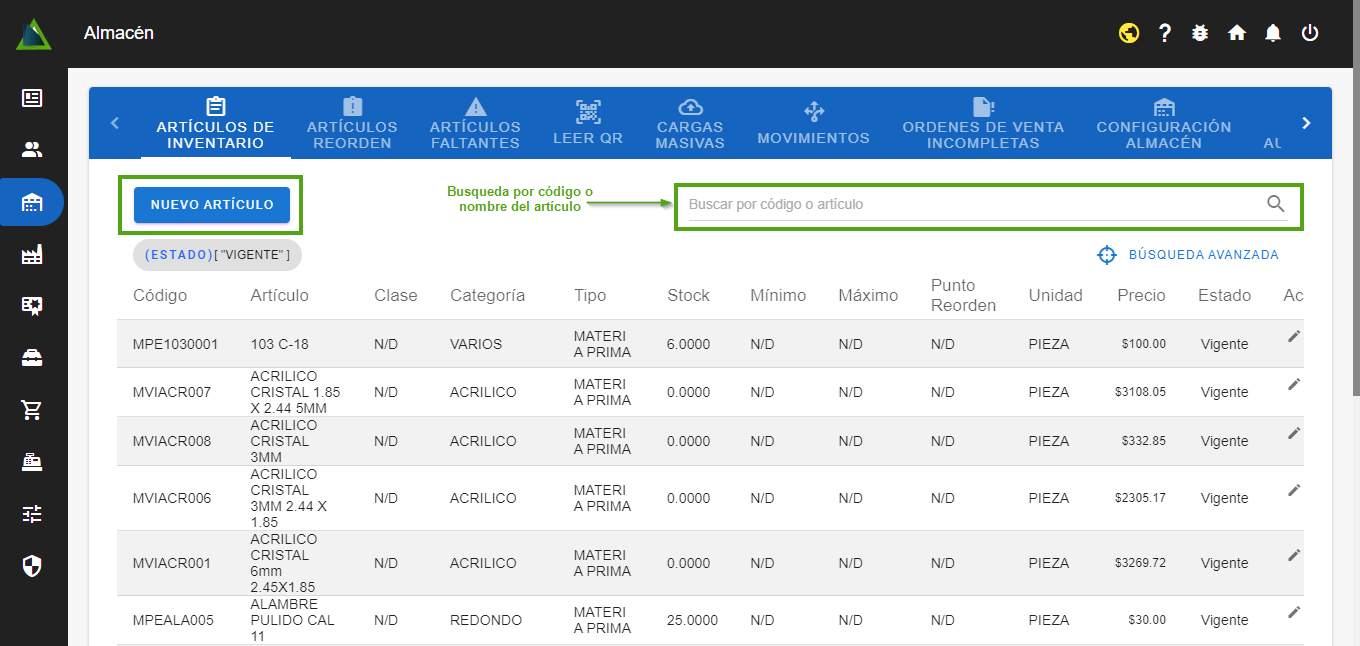Open the shield security sidebar icon
This screenshot has height=646, width=1360.
click(32, 566)
